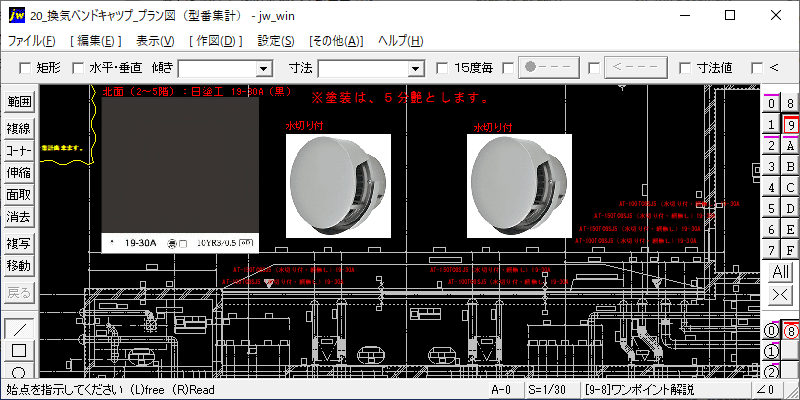Select layer E button
Viewport: 800px width, 400px height.
(x=790, y=229)
